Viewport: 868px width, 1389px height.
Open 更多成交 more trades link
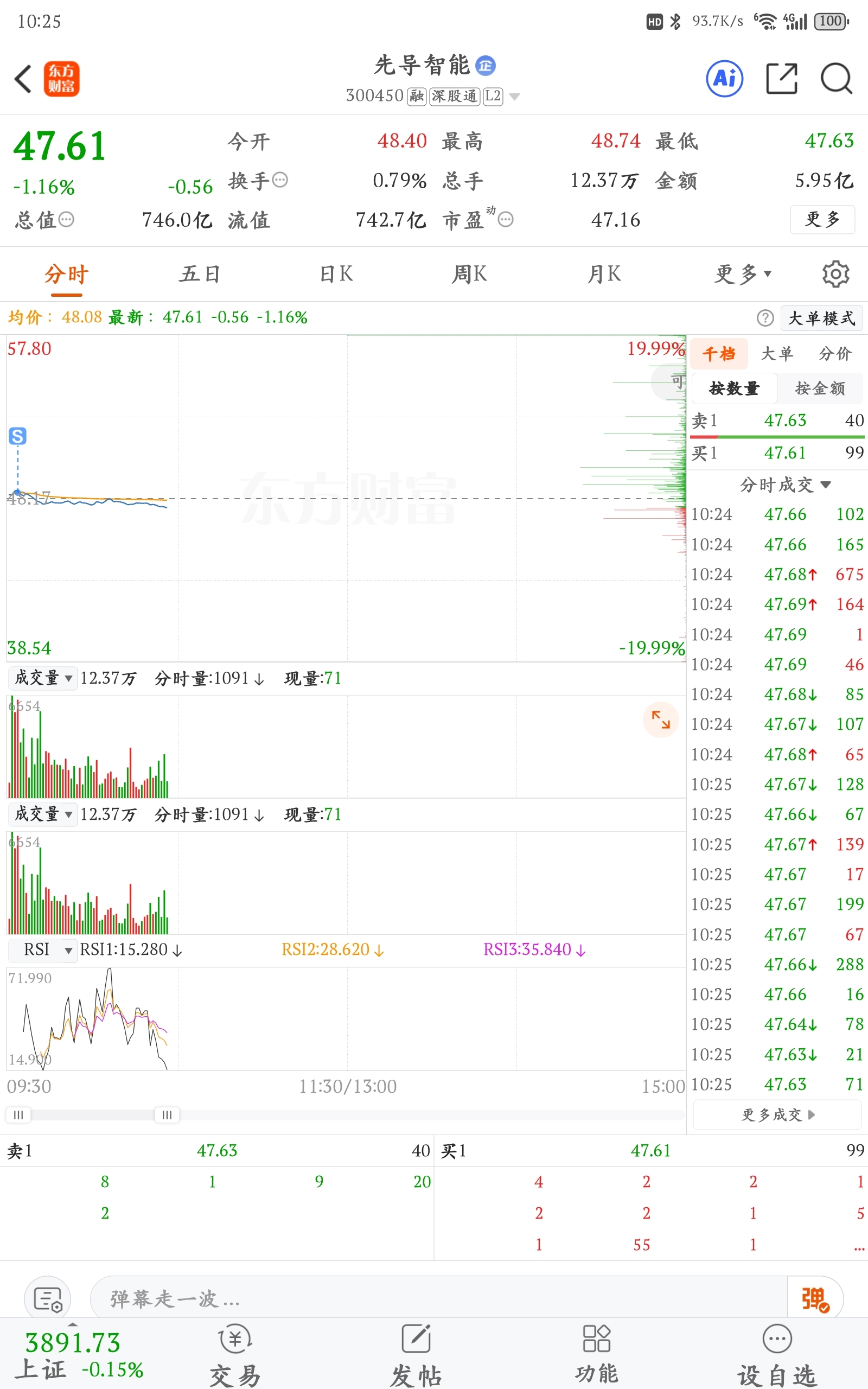click(777, 1114)
